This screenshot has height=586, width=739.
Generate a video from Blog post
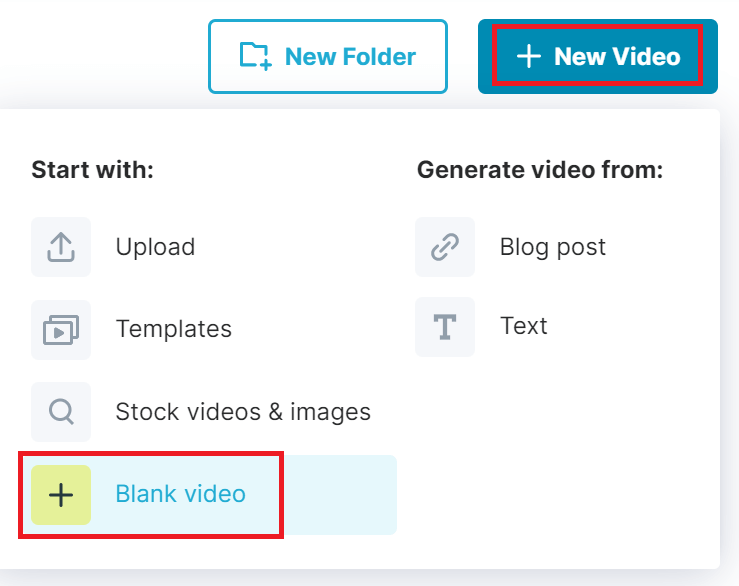point(552,247)
